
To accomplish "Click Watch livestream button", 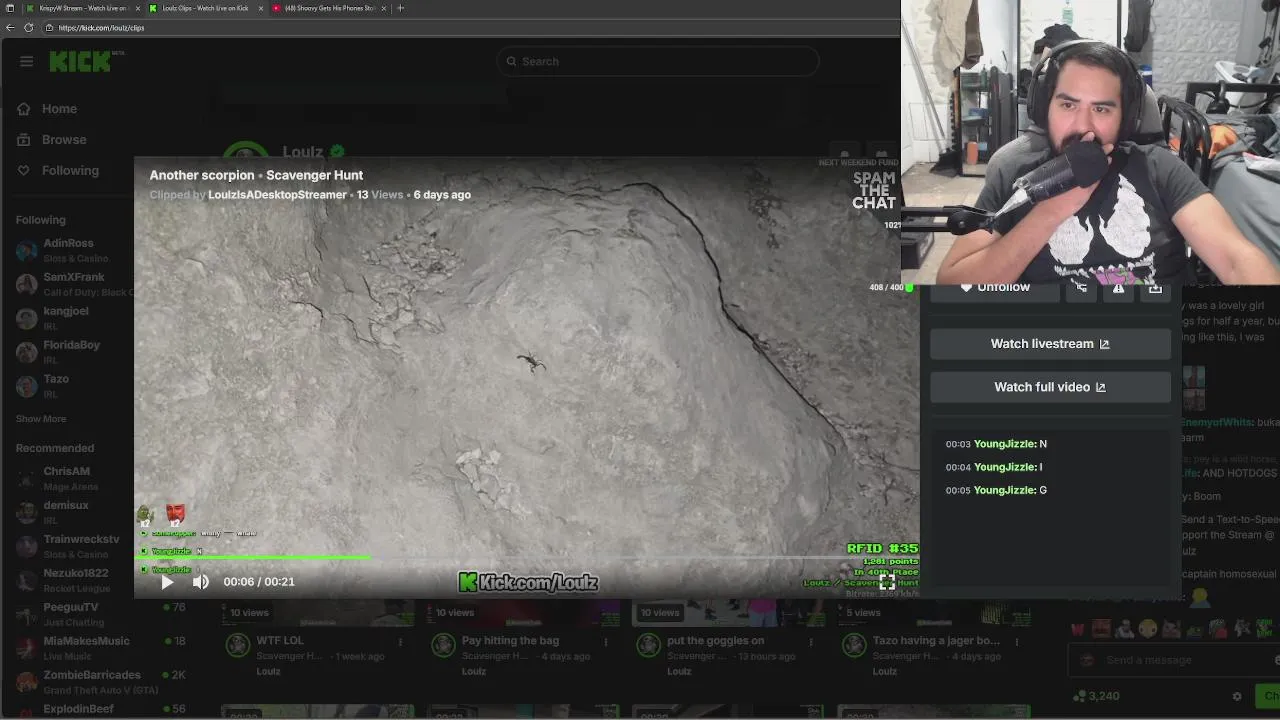I will tap(1050, 344).
